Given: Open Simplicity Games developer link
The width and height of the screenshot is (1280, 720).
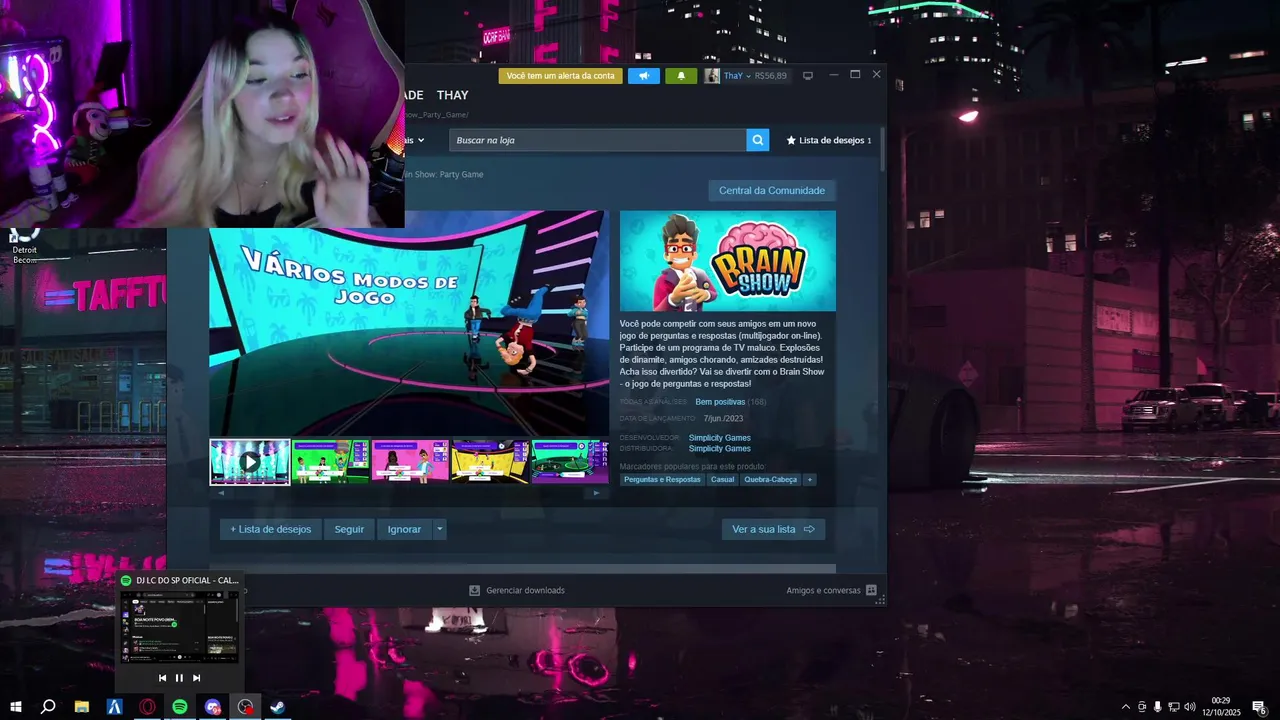Looking at the screenshot, I should [720, 438].
